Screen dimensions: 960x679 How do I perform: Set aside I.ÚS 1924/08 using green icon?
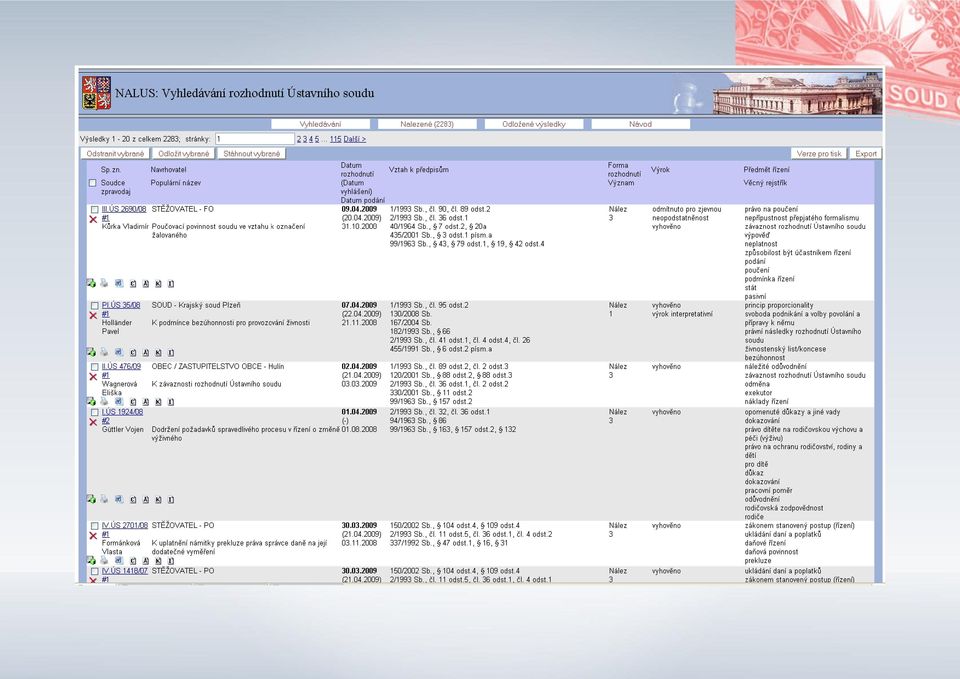[x=91, y=499]
